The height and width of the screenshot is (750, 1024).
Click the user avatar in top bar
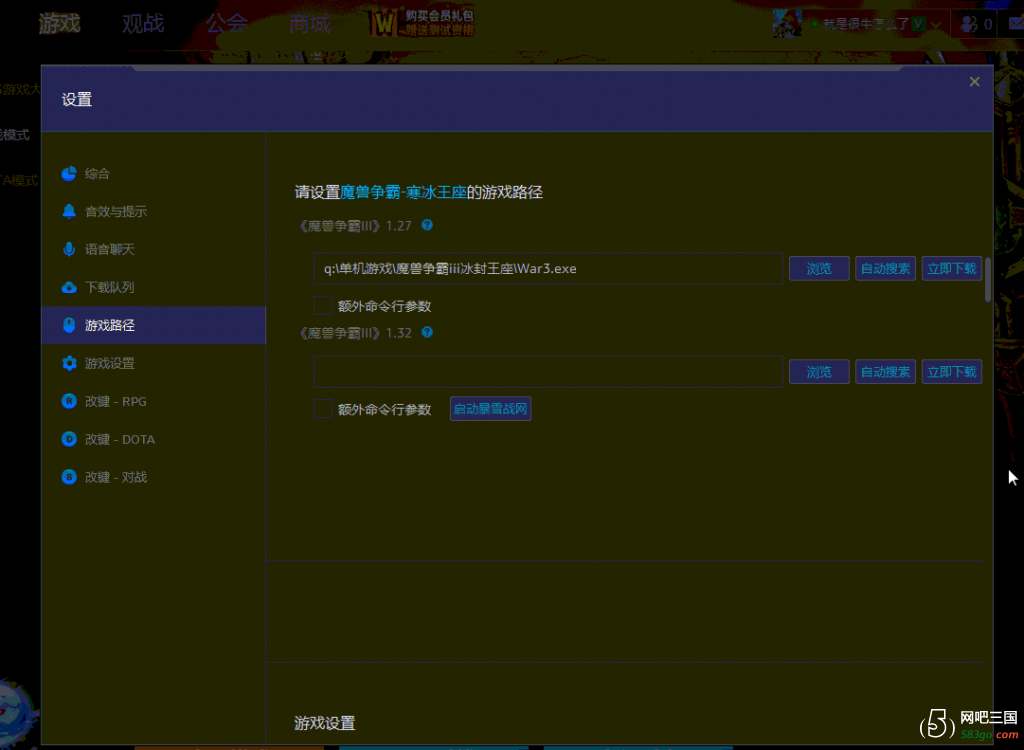[787, 24]
